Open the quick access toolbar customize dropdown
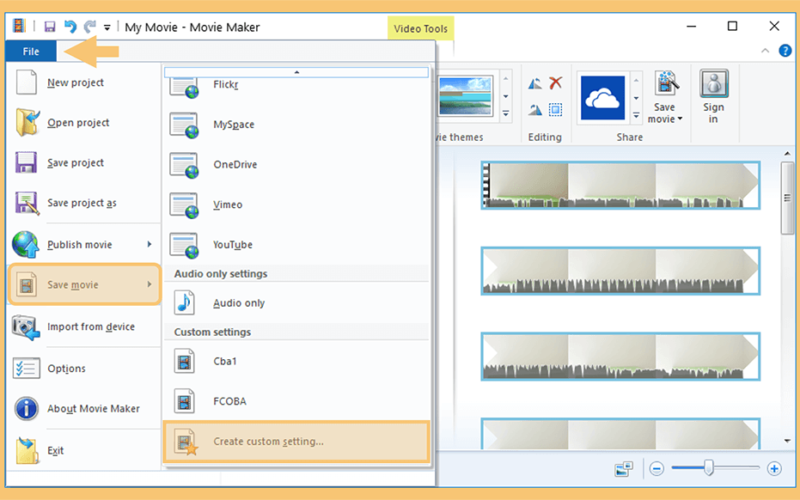The width and height of the screenshot is (800, 500). pos(107,28)
